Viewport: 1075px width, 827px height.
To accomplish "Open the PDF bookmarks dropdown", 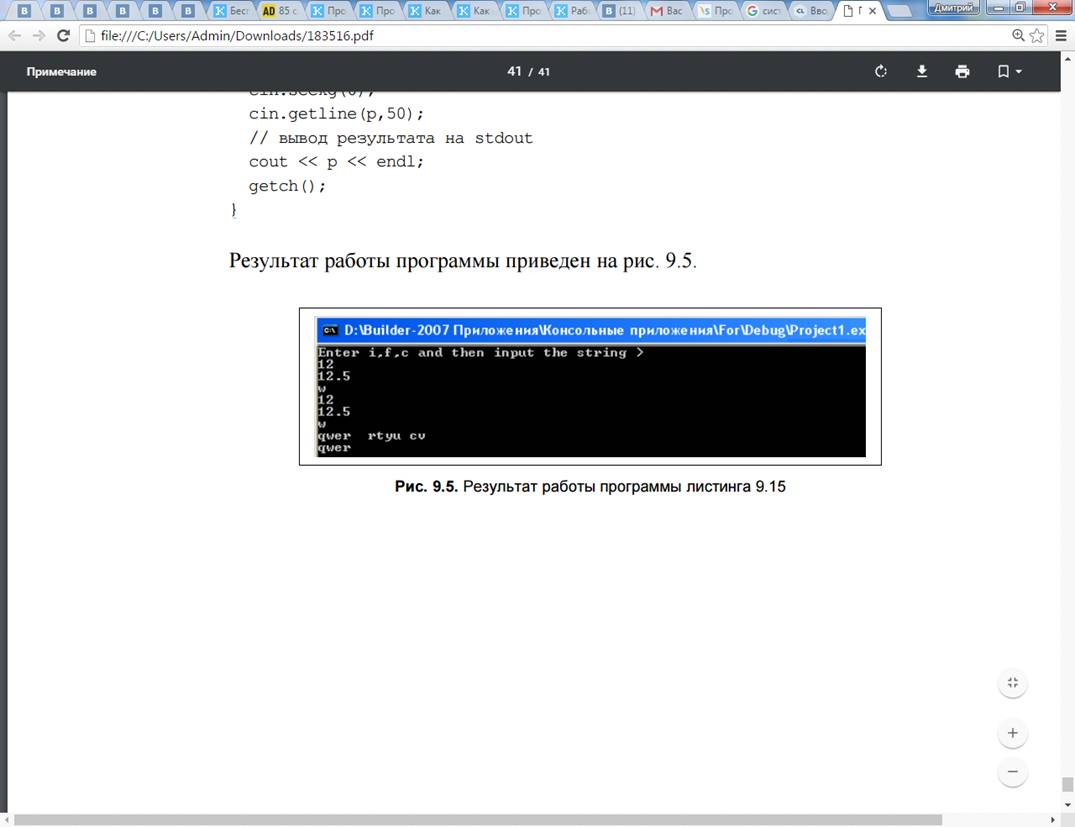I will coord(1008,71).
